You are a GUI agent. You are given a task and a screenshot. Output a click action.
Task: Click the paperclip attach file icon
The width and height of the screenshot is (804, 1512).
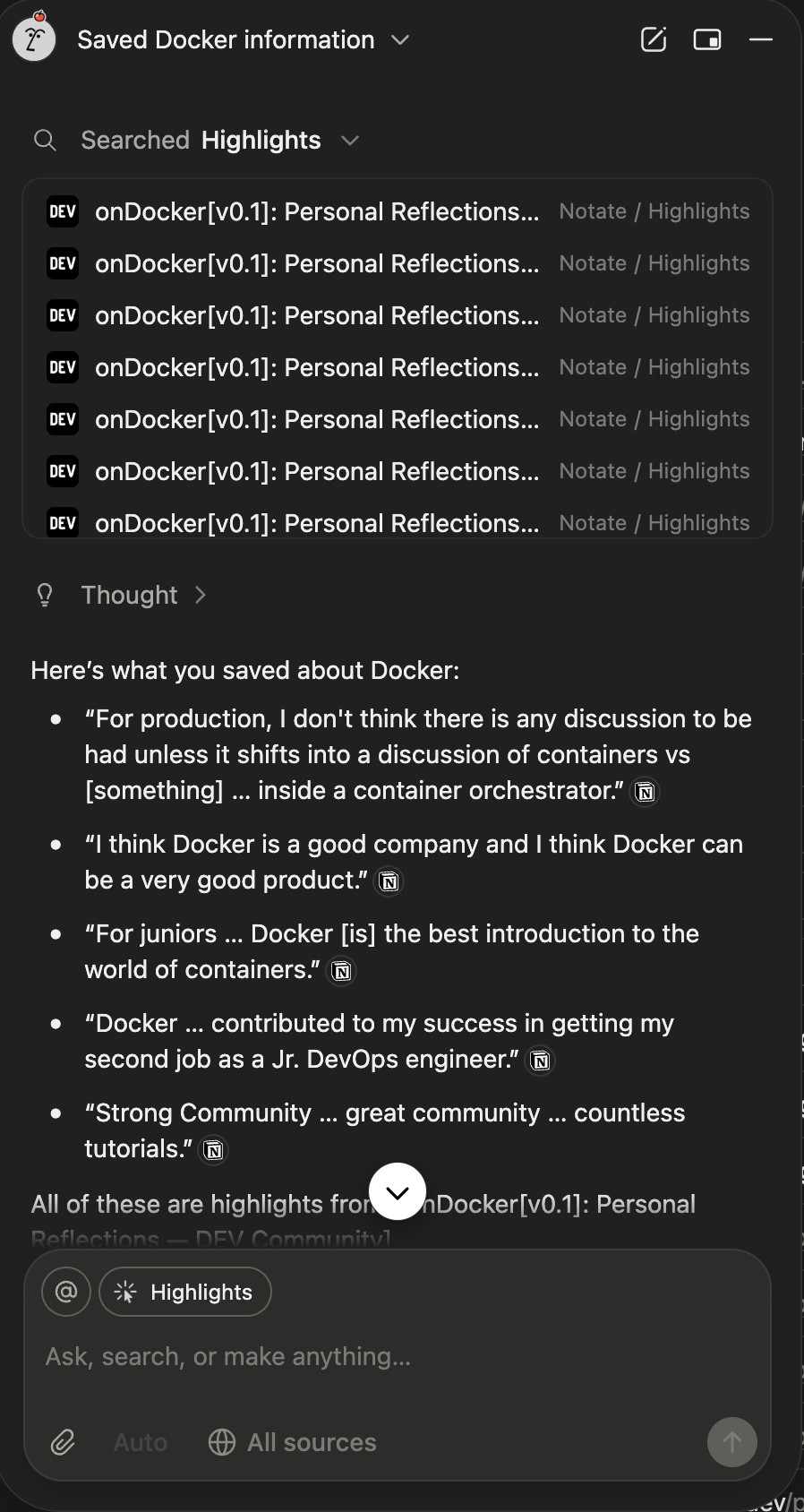click(63, 1442)
